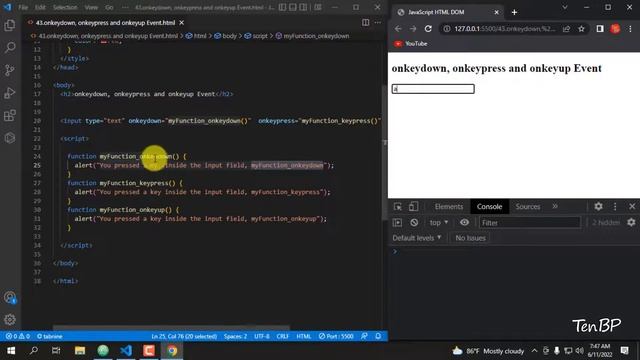
Task: Open the Selection menu
Action: pyautogui.click(x=64, y=7)
